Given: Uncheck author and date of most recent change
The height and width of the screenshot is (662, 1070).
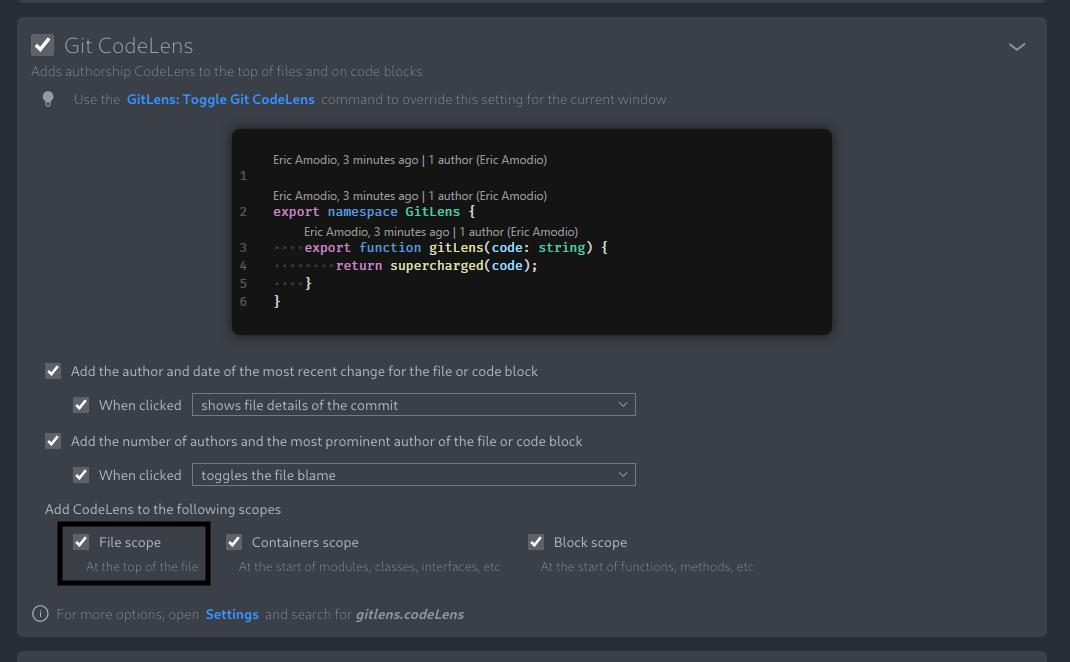Looking at the screenshot, I should pos(53,371).
